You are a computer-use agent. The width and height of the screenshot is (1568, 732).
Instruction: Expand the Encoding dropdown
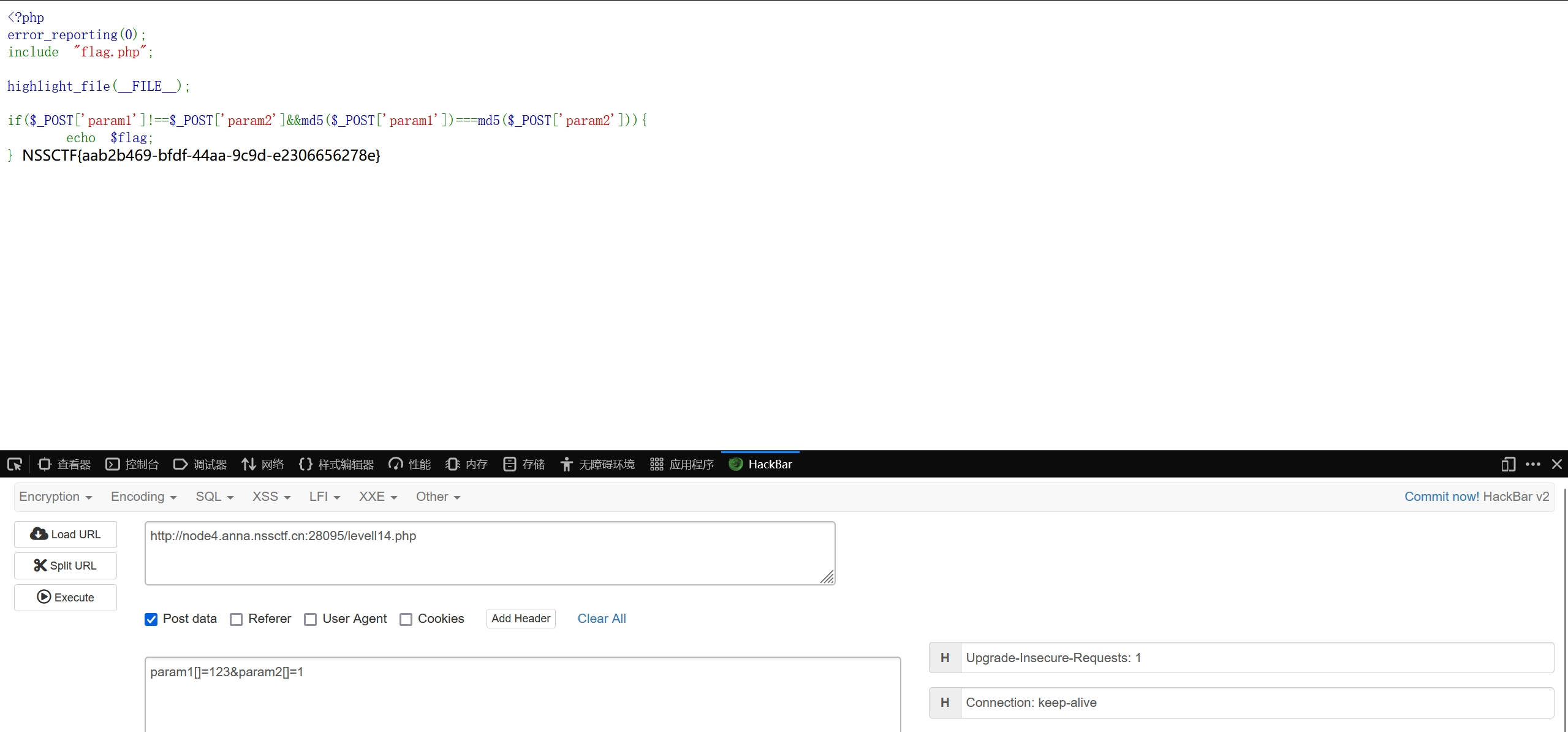pos(143,497)
